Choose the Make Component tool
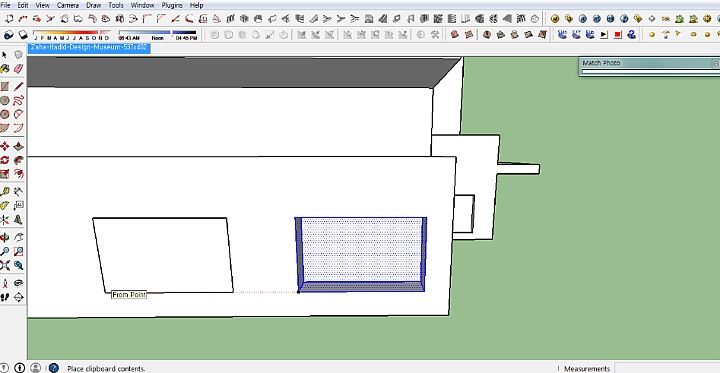The width and height of the screenshot is (720, 373). pos(18,55)
